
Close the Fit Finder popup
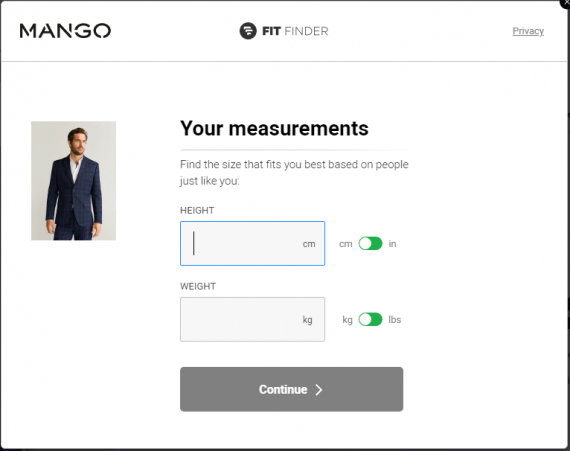[x=565, y=3]
